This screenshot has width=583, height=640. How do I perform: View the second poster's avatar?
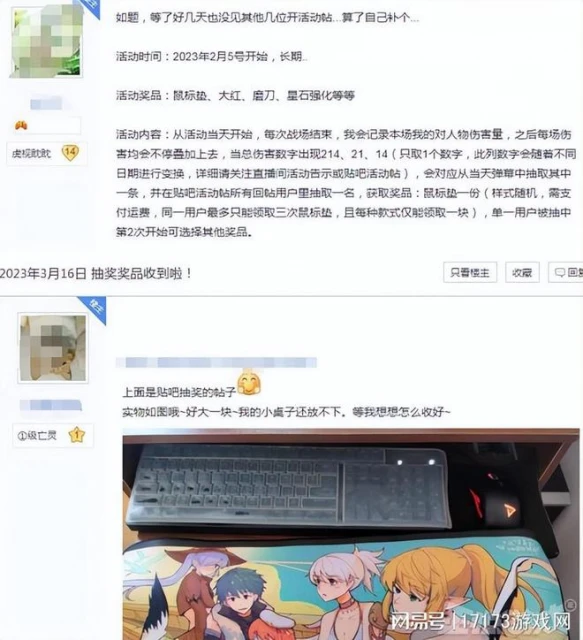tap(53, 348)
